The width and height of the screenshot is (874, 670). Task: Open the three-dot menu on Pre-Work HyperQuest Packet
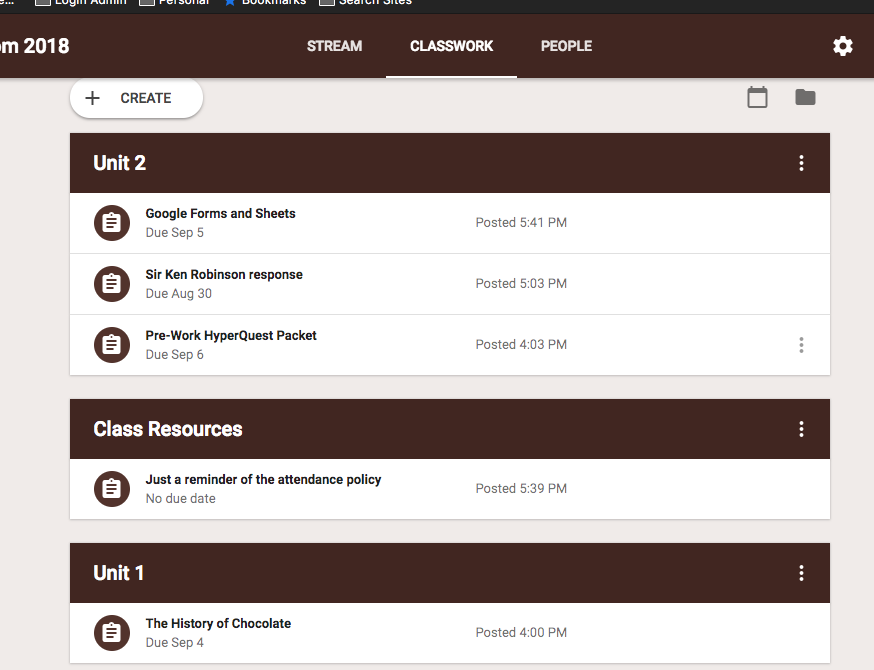click(801, 344)
